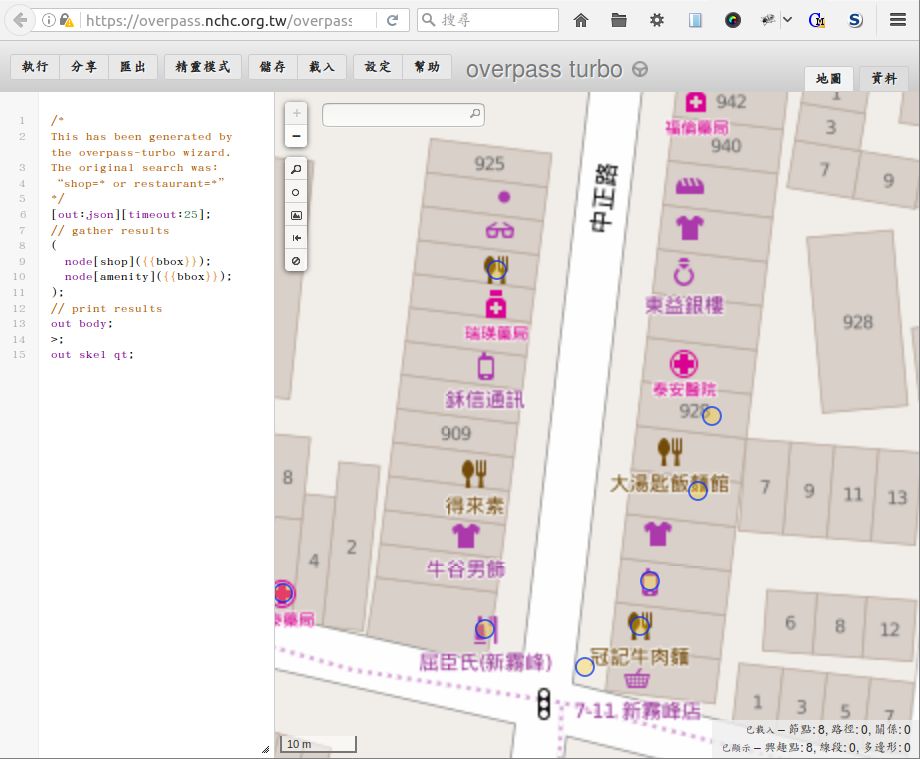Click the round colour wheel extension icon
Image resolution: width=920 pixels, height=759 pixels.
coord(732,21)
